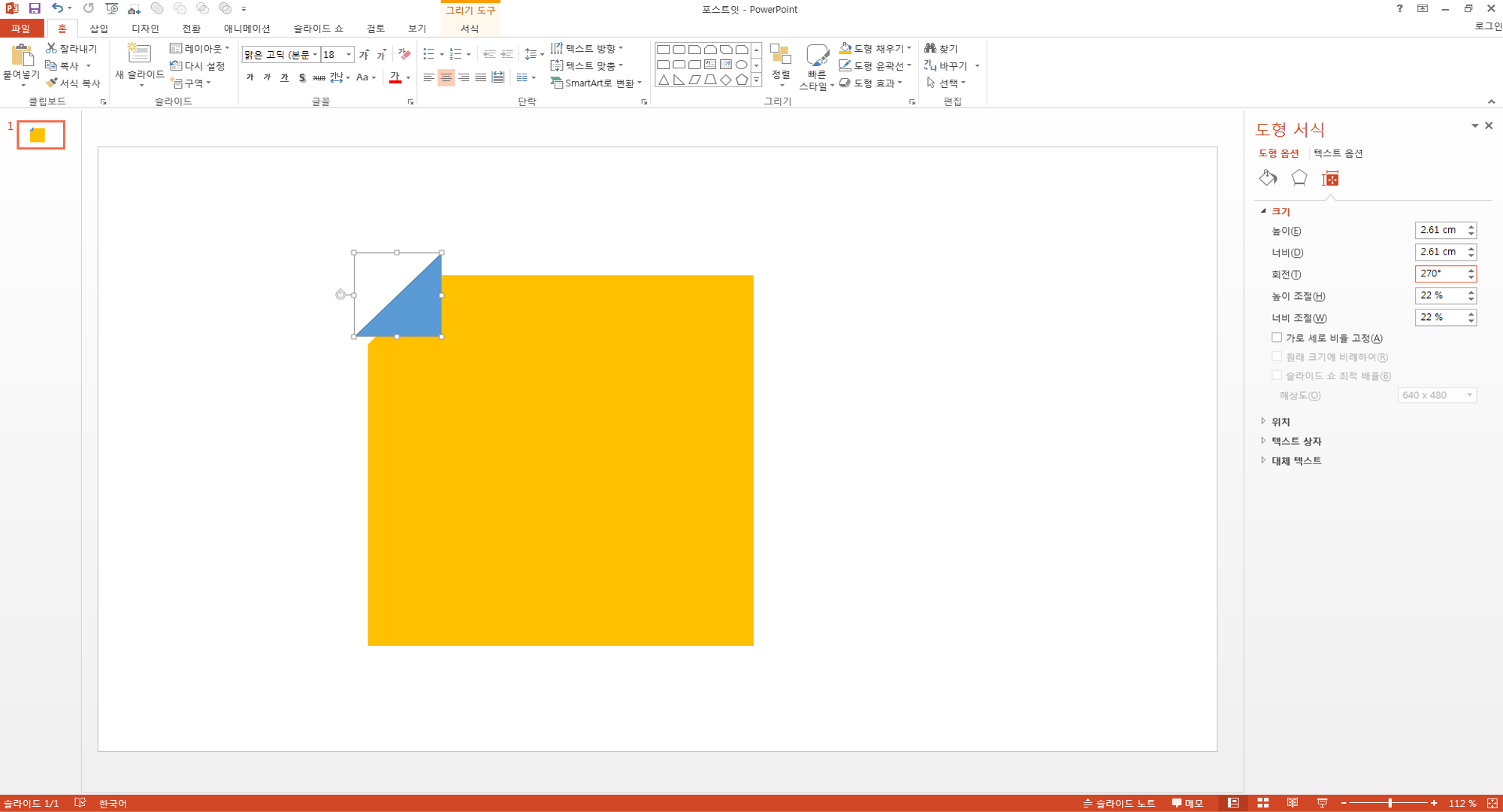Viewport: 1503px width, 812px height.
Task: Expand the Text Box section
Action: click(x=1296, y=441)
